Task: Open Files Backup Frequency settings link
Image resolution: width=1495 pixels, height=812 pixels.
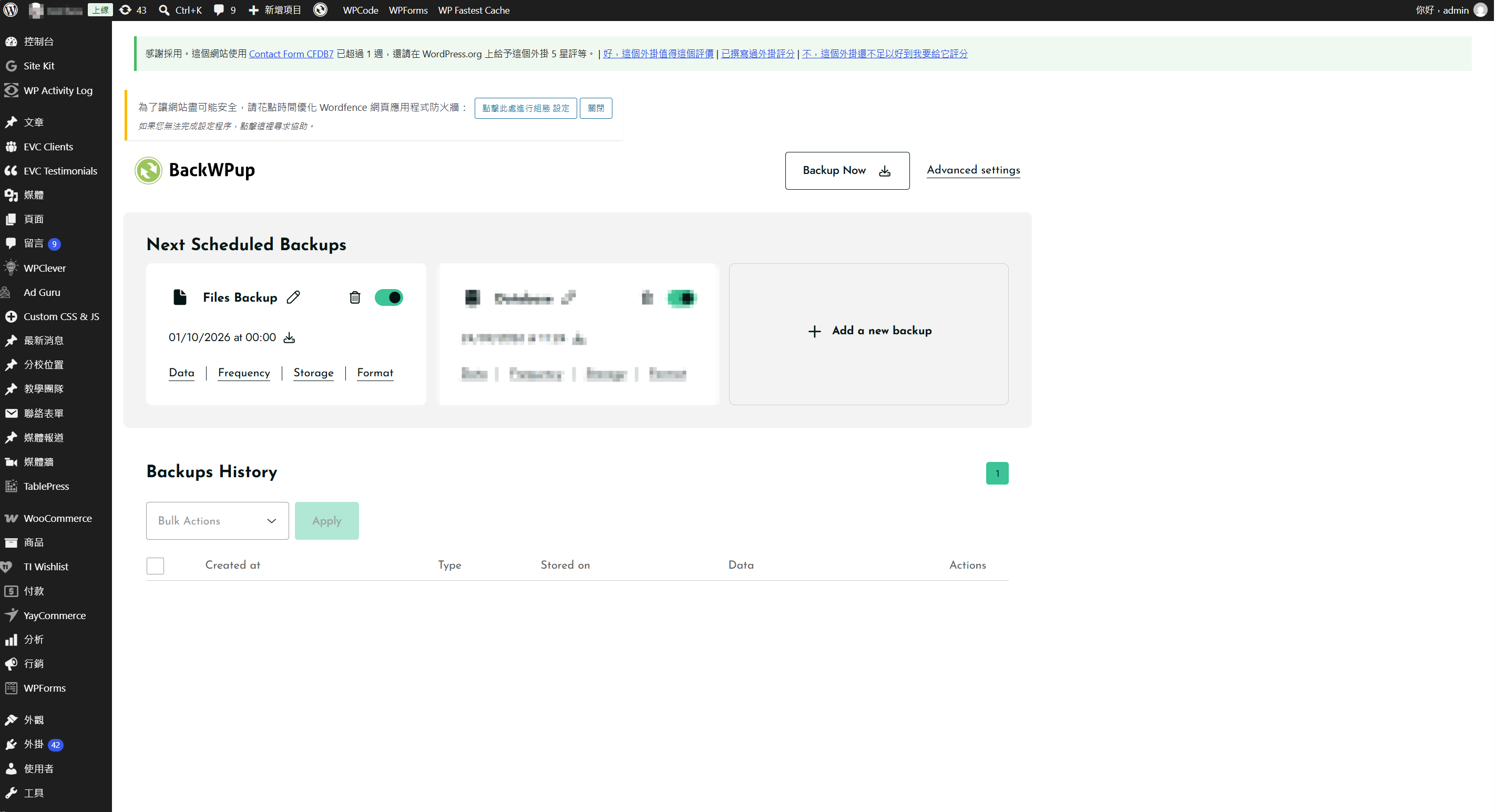Action: pyautogui.click(x=244, y=373)
